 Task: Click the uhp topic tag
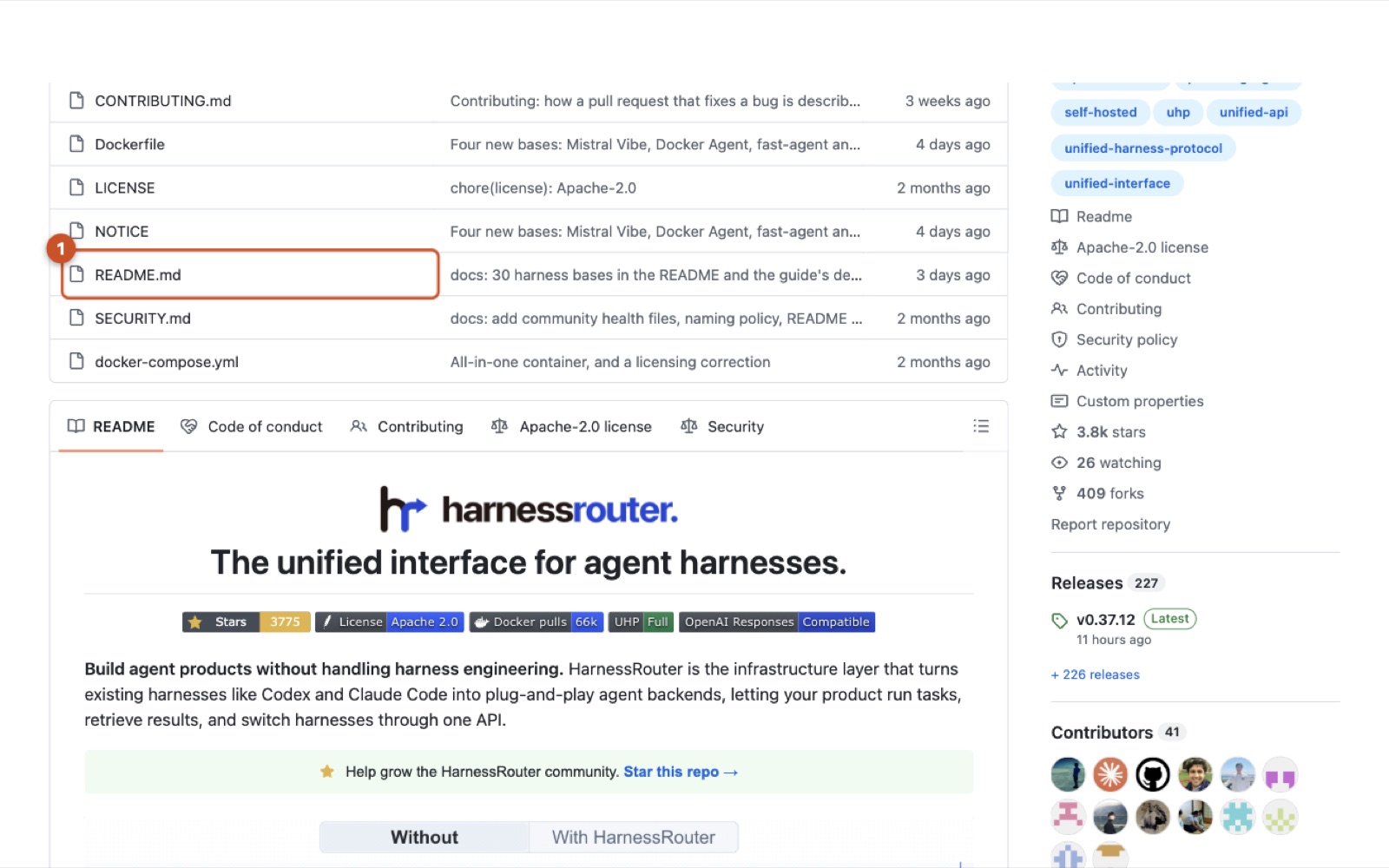pos(1178,112)
